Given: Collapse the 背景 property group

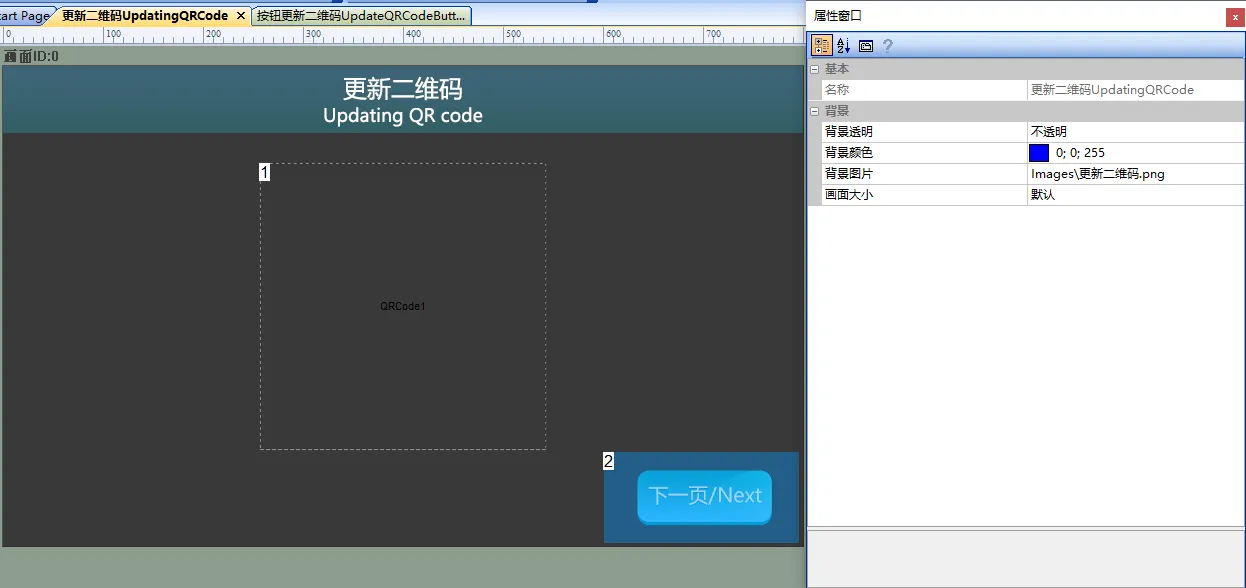Looking at the screenshot, I should point(814,111).
